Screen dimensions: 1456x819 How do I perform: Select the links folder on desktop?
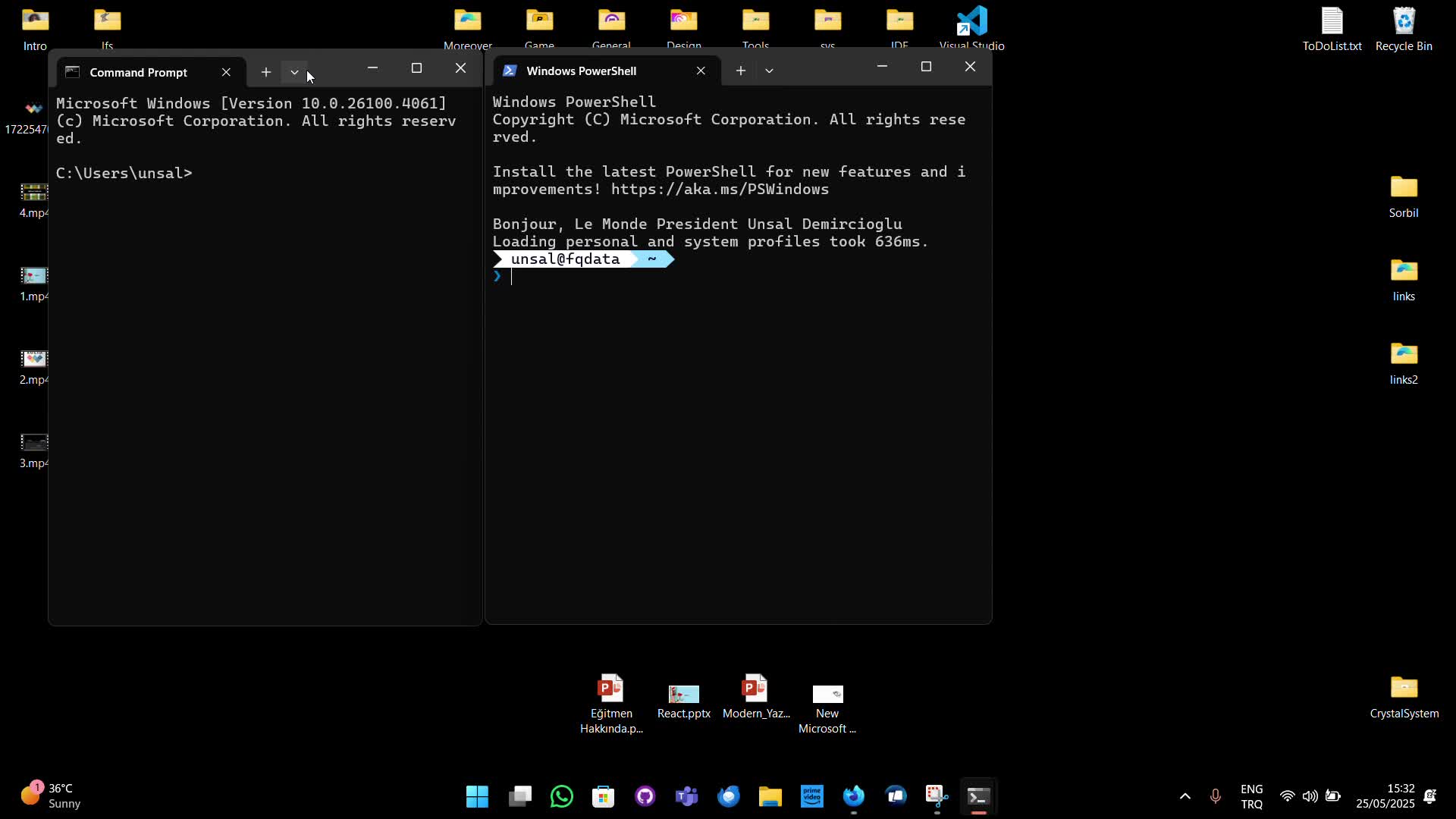(x=1404, y=280)
